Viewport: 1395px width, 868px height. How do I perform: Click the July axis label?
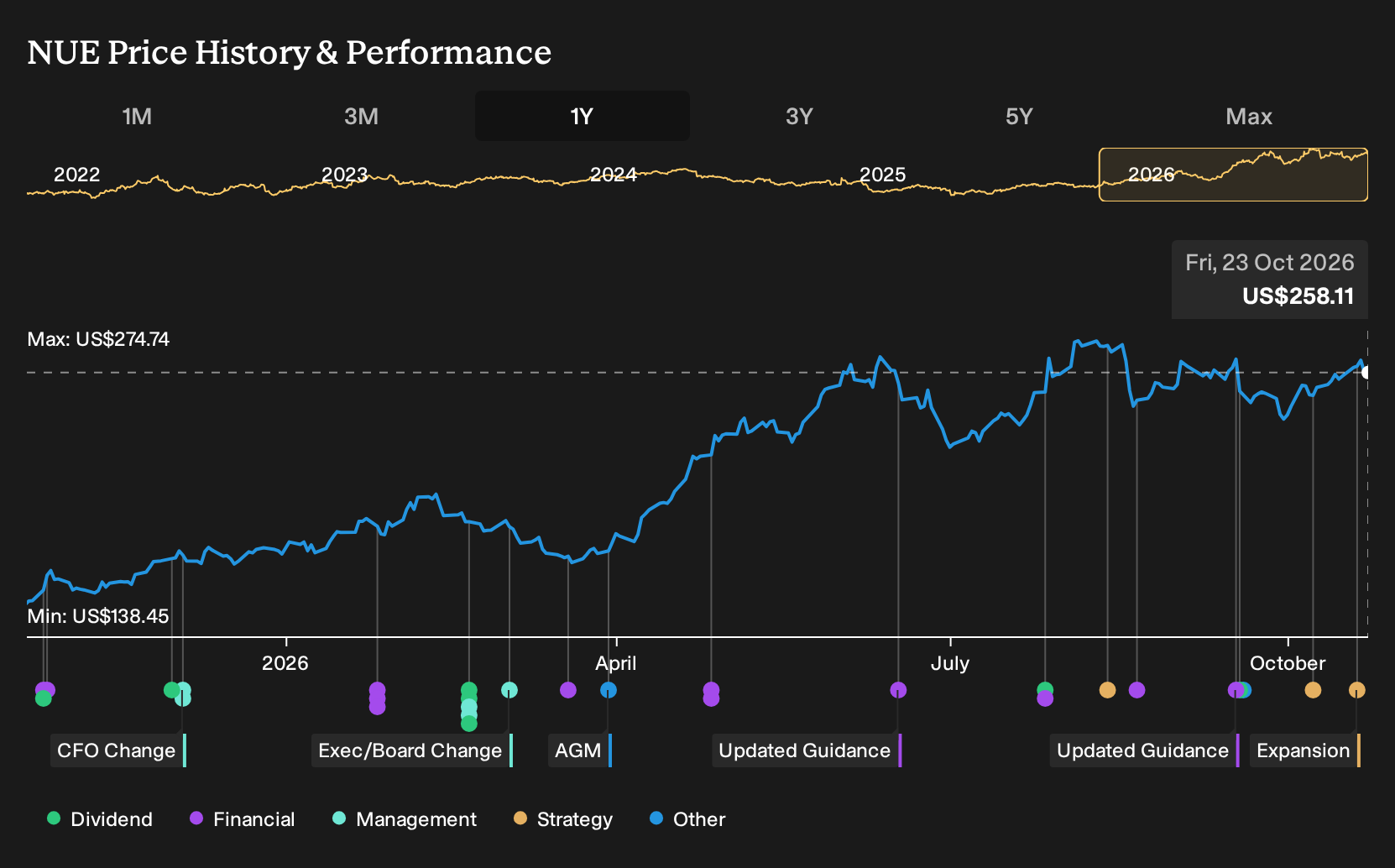950,663
